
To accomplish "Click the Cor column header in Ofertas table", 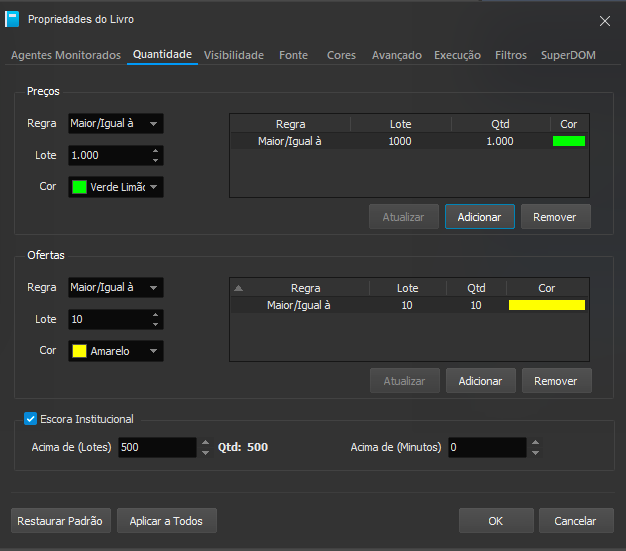I will 547,288.
